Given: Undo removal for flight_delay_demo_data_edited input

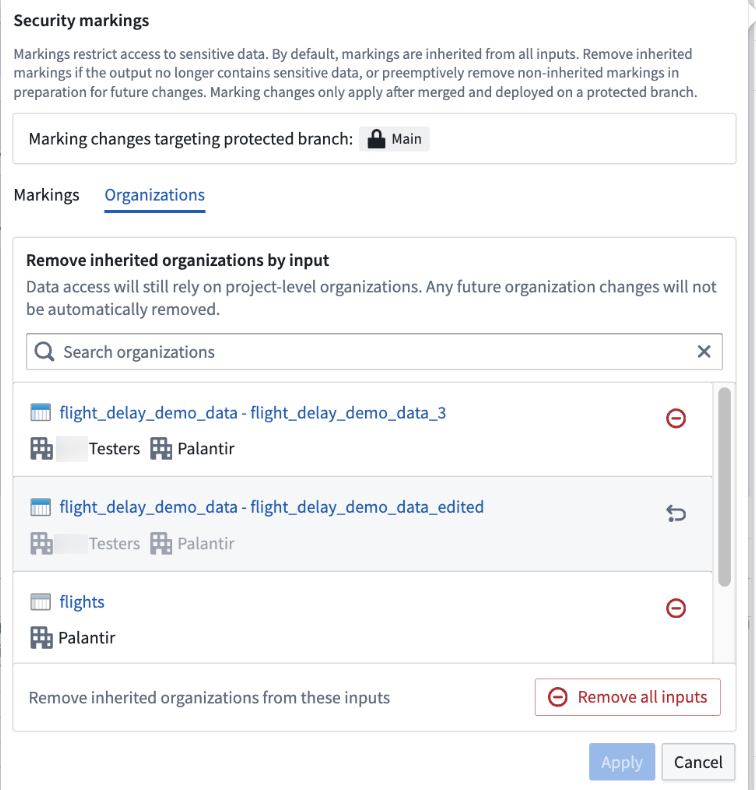Looking at the screenshot, I should (x=676, y=514).
